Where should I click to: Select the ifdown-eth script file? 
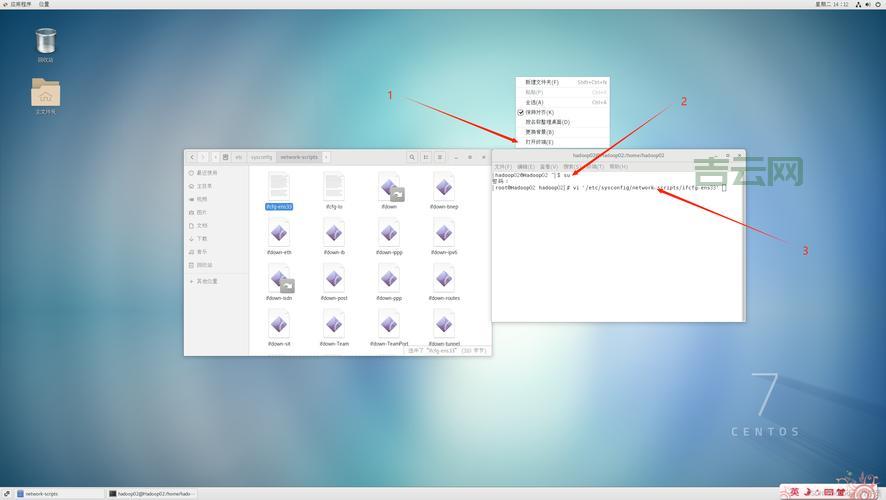(x=279, y=233)
